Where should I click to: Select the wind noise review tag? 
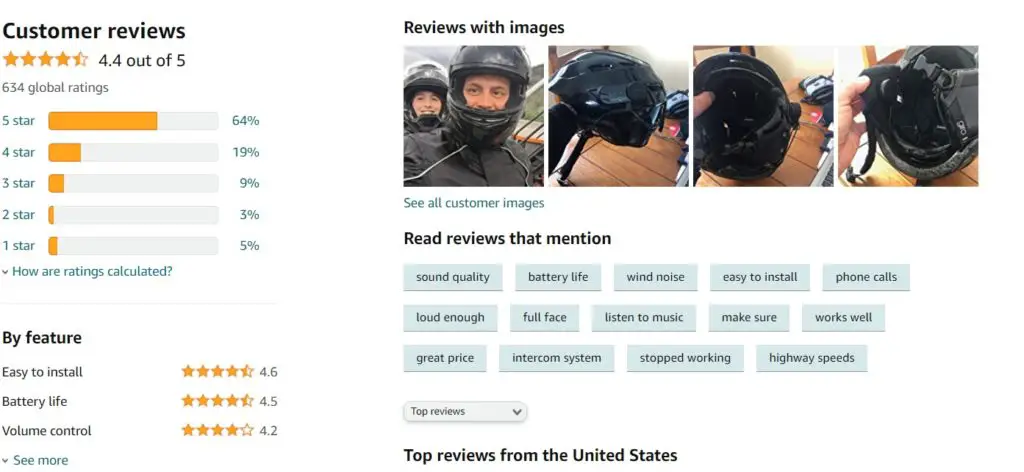pos(655,277)
